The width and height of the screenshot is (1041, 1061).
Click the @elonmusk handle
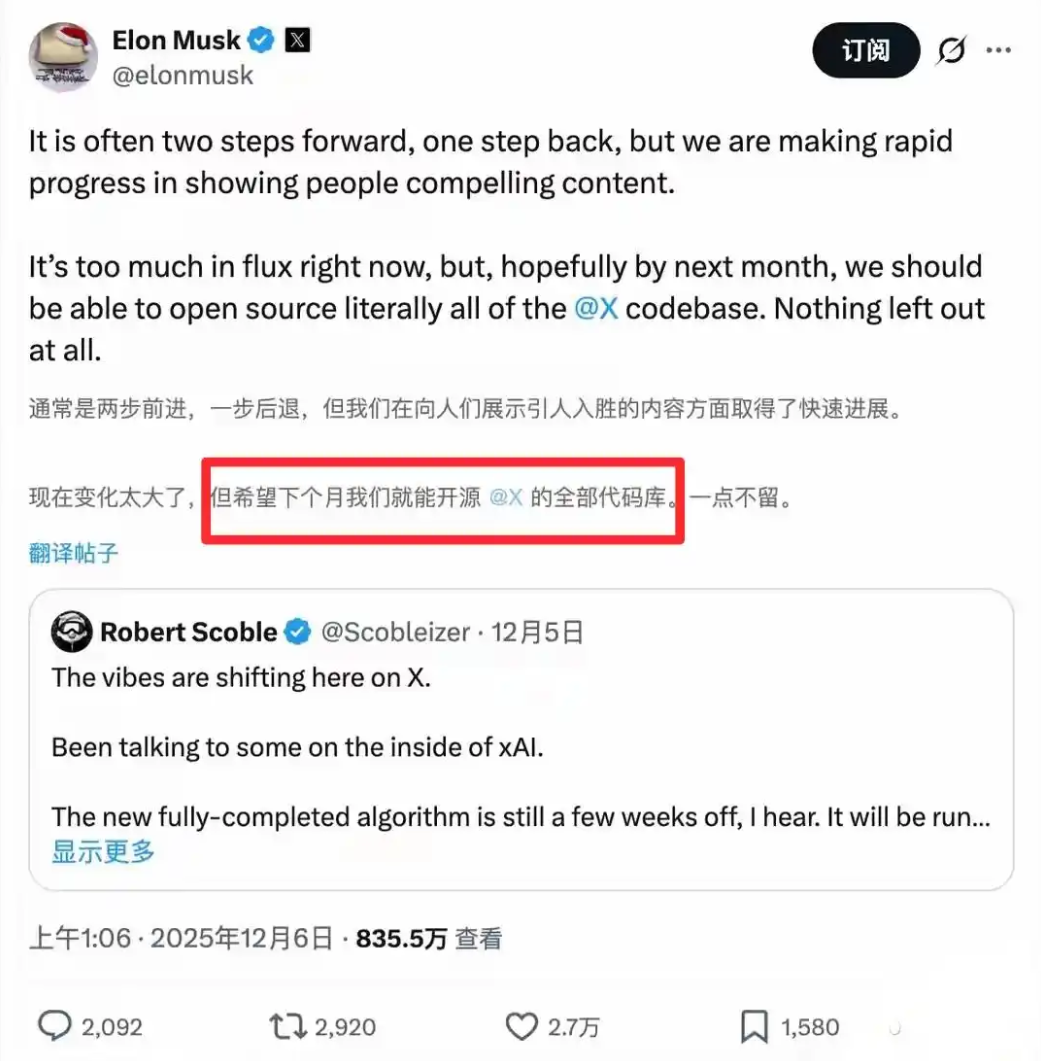coord(182,75)
